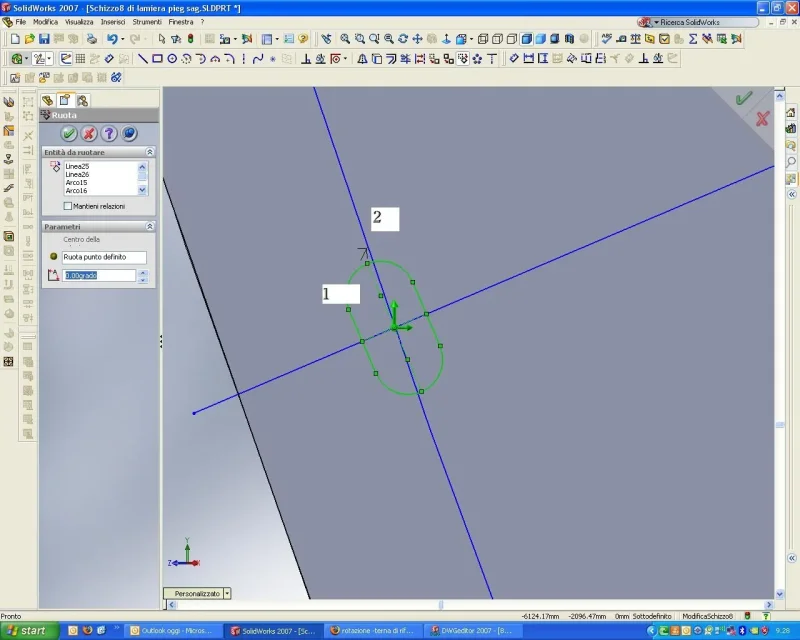This screenshot has width=800, height=640.
Task: Toggle the Sketch mode button
Action: (x=66, y=59)
